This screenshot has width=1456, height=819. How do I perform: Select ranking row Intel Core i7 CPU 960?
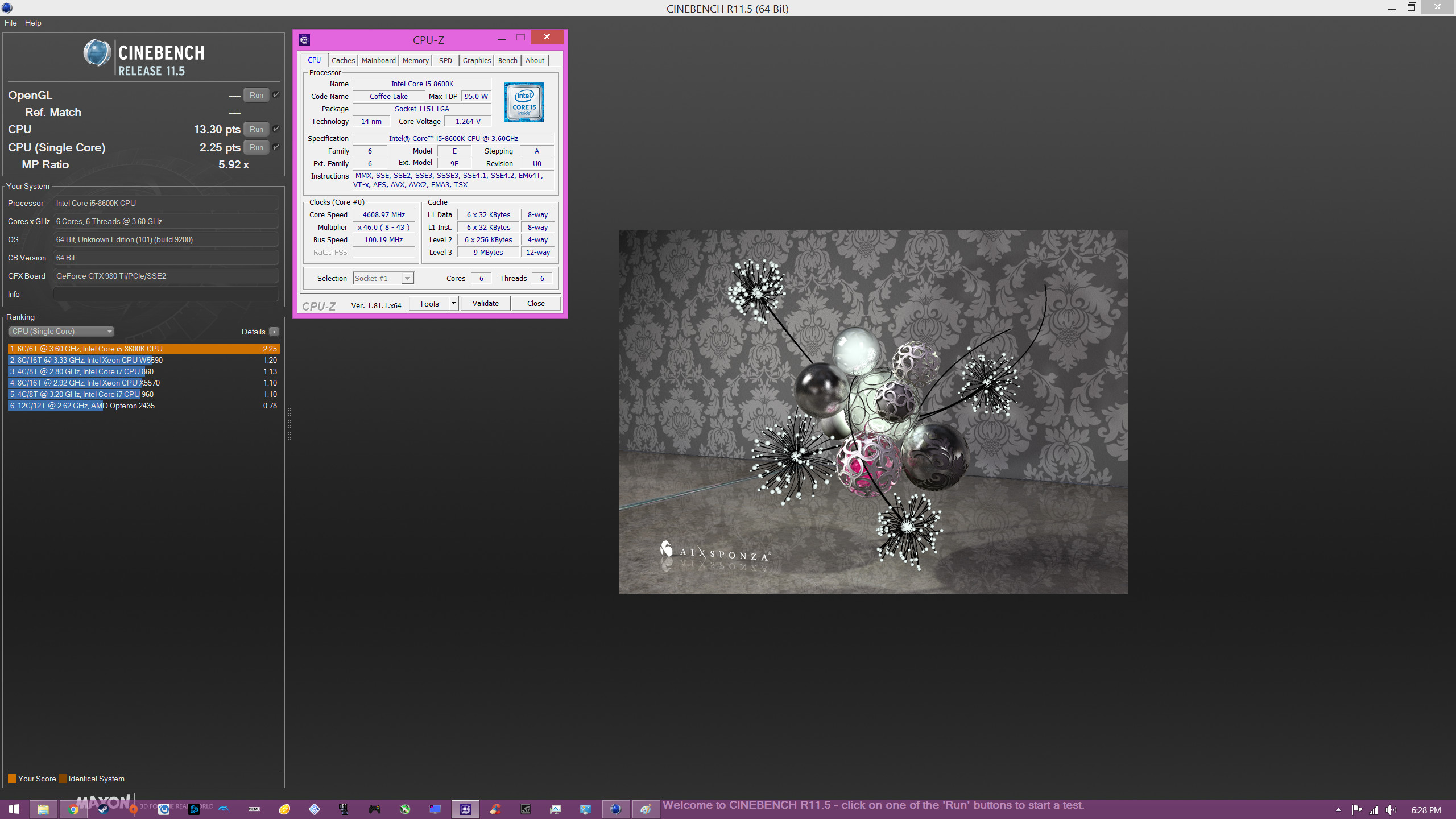144,394
